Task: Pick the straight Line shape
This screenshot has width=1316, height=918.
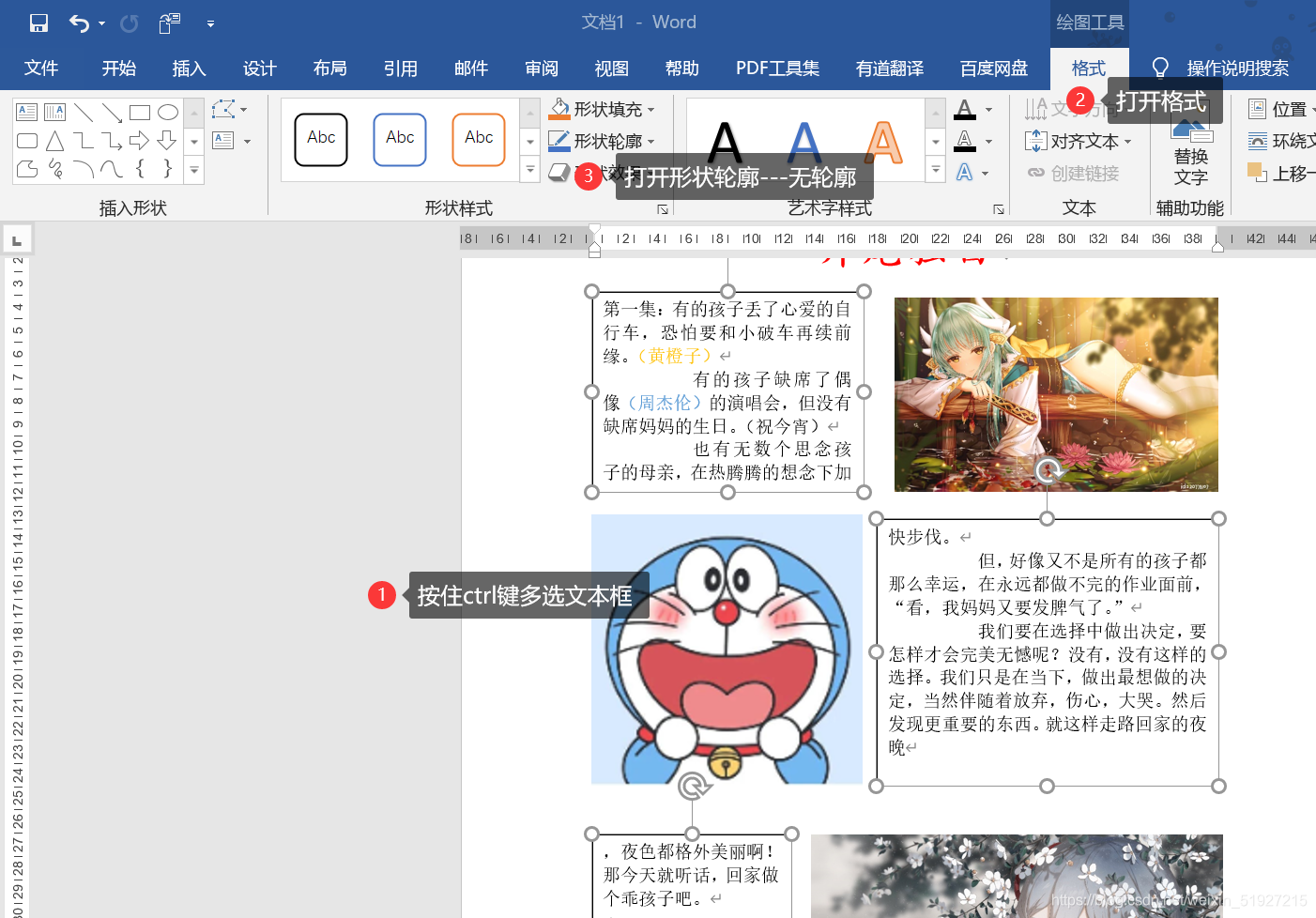Action: 84,113
